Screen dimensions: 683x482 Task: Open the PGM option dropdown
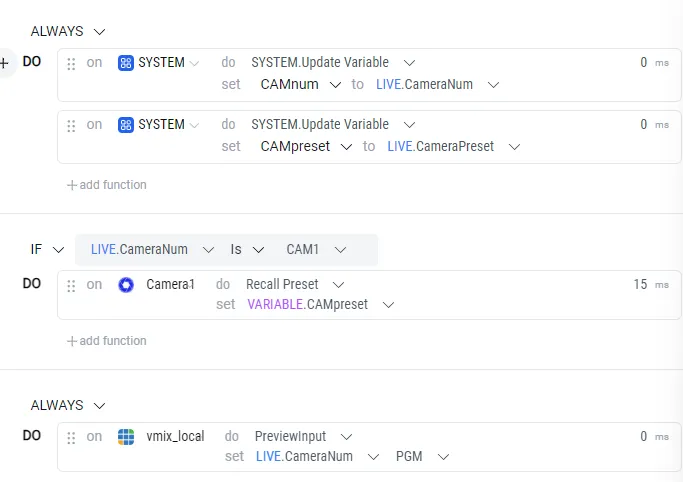click(x=443, y=457)
